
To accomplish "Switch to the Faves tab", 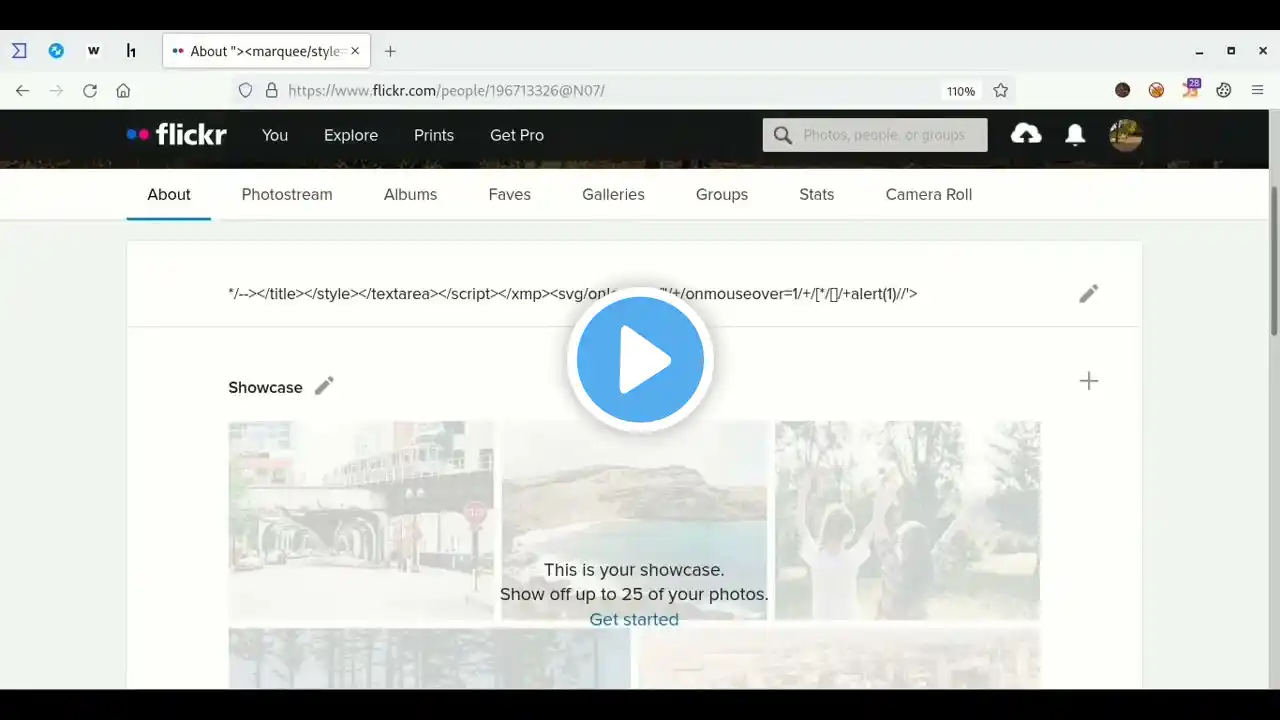I will point(510,195).
